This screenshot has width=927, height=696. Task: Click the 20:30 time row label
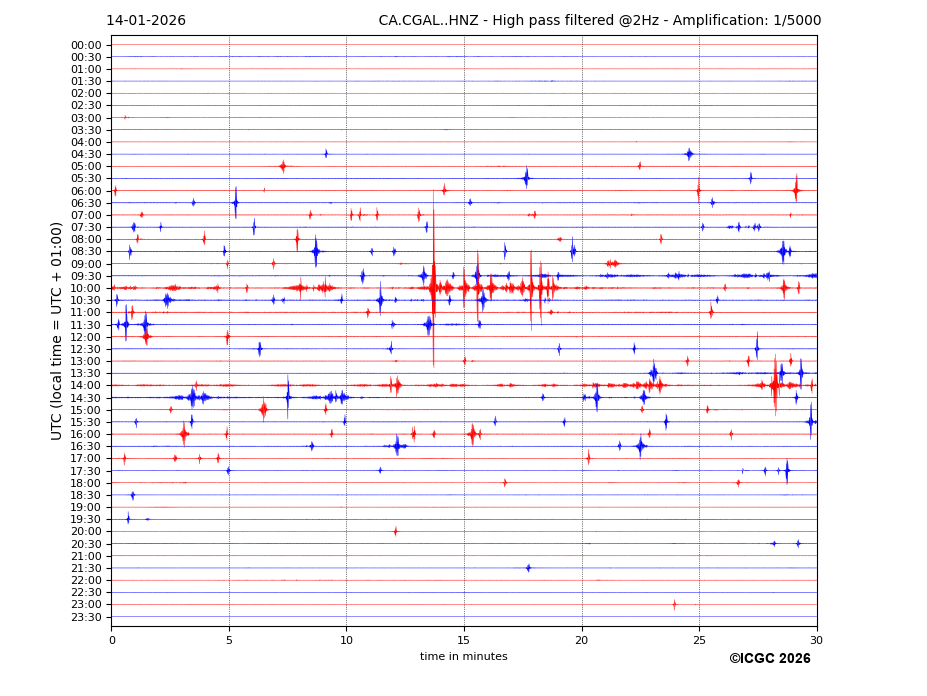click(85, 544)
